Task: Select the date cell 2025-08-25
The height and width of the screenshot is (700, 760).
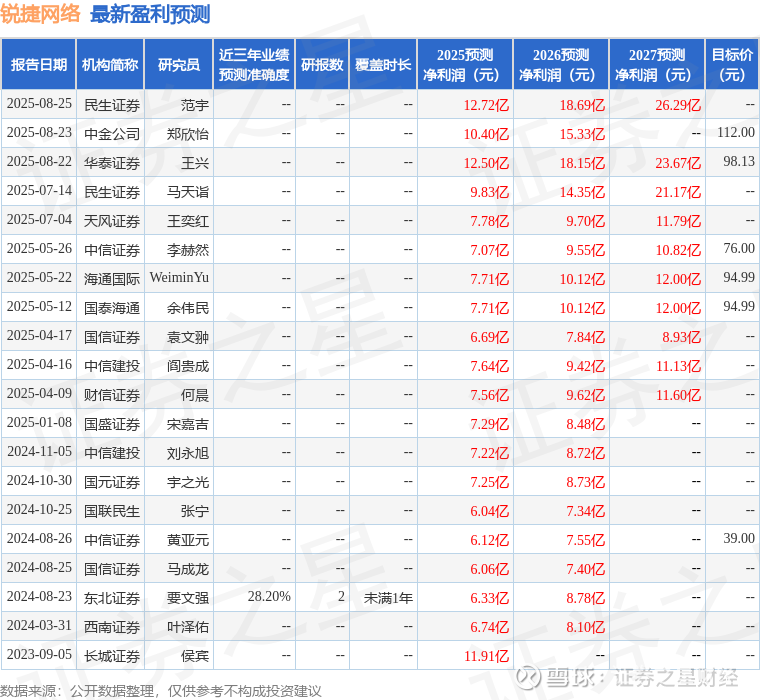Action: [x=39, y=104]
